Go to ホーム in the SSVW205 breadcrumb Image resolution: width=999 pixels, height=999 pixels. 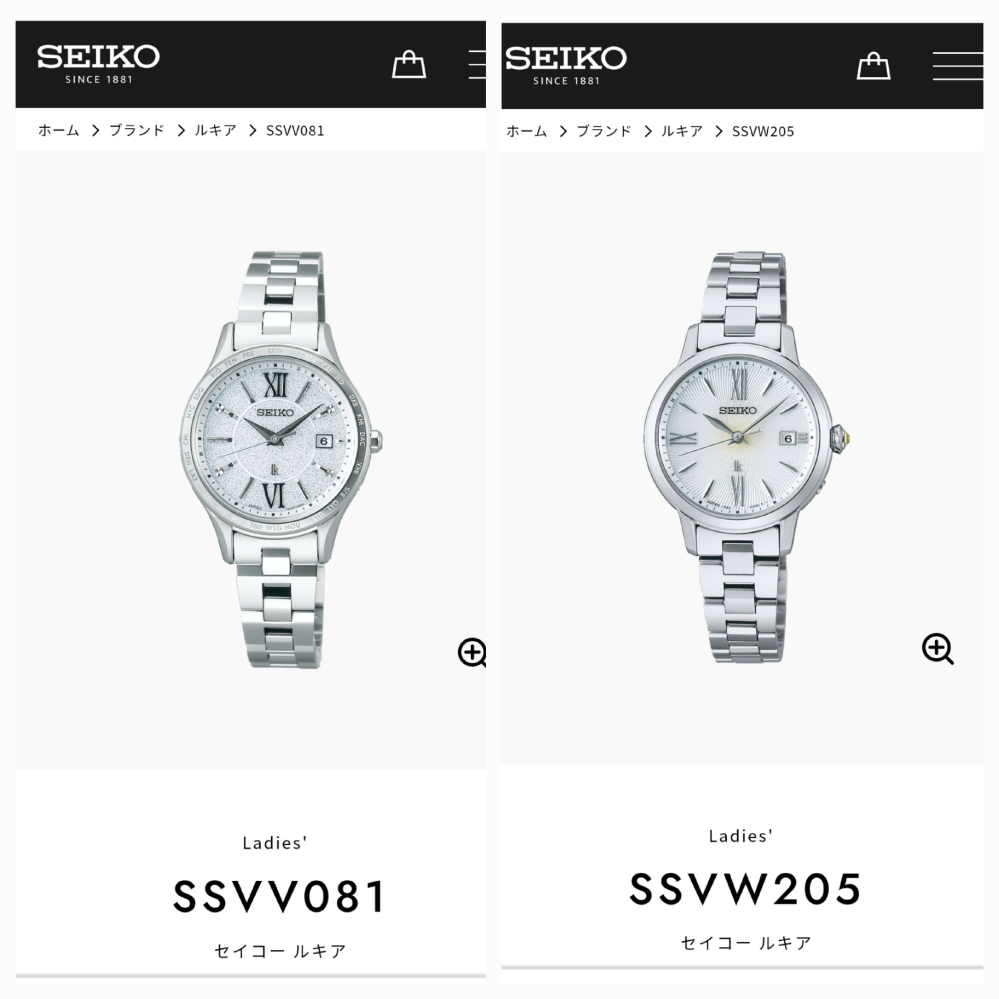pos(526,131)
